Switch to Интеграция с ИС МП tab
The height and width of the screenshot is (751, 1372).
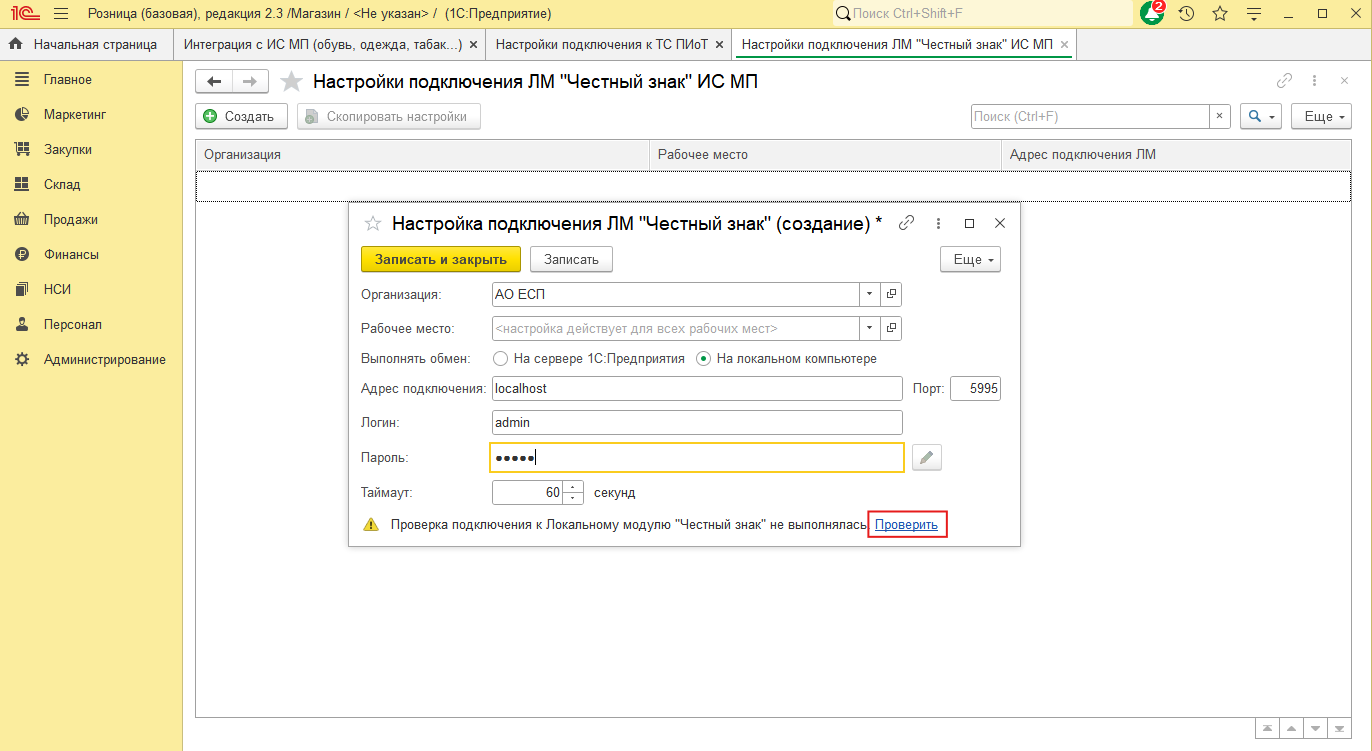[322, 45]
